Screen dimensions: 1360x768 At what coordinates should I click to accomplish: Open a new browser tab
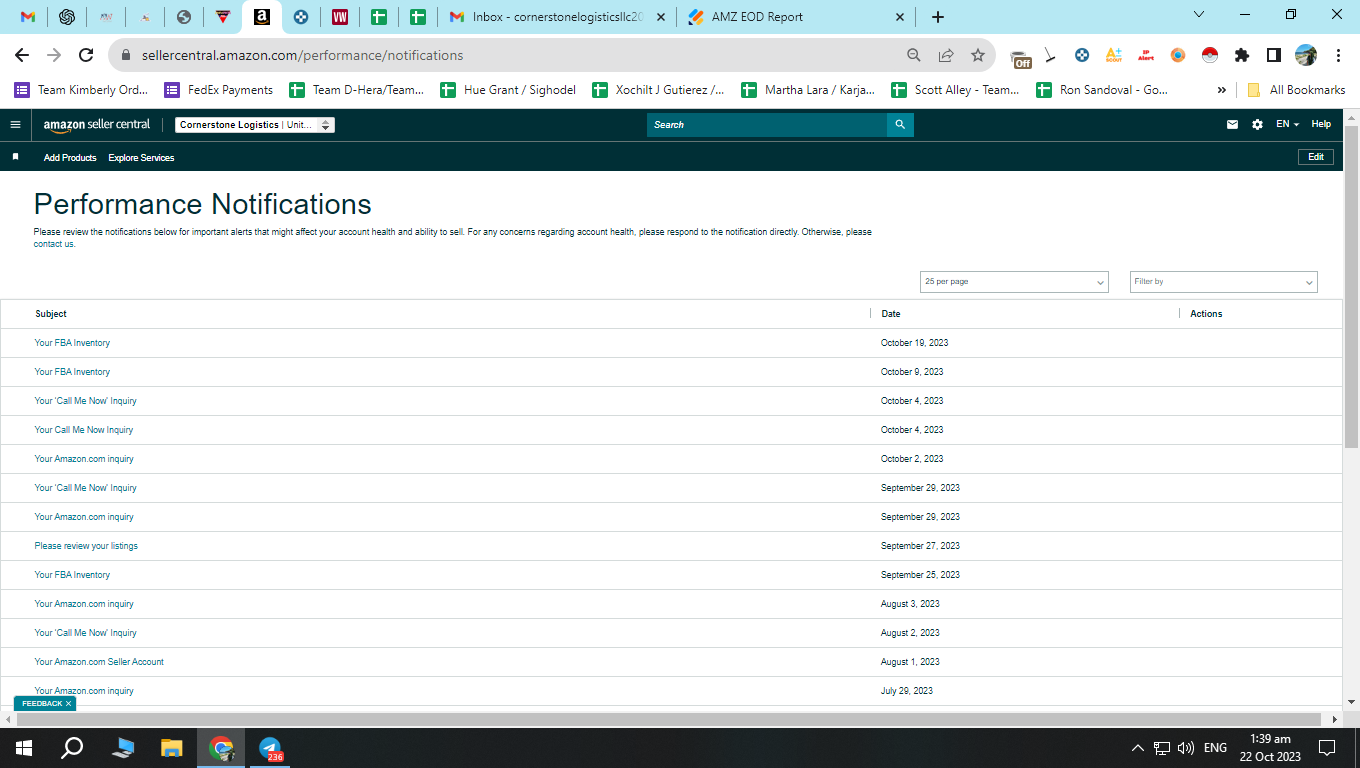click(937, 17)
